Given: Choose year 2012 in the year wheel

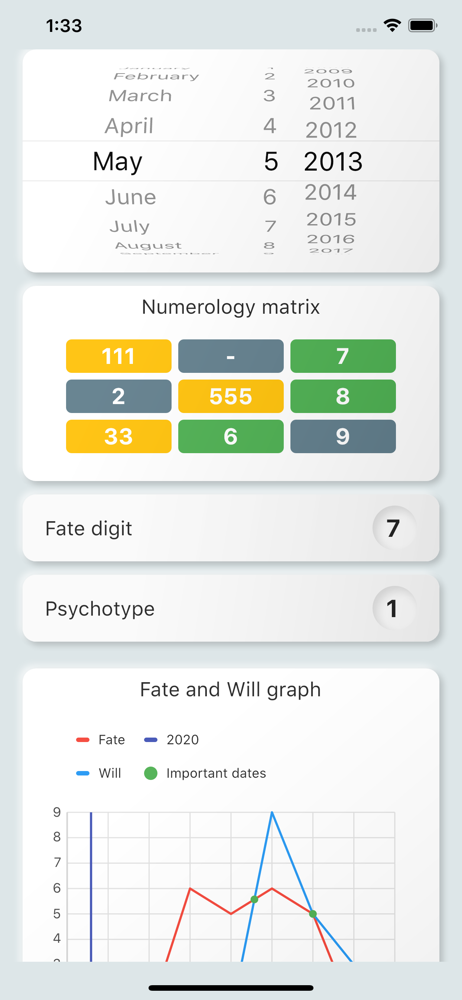Looking at the screenshot, I should 331,131.
